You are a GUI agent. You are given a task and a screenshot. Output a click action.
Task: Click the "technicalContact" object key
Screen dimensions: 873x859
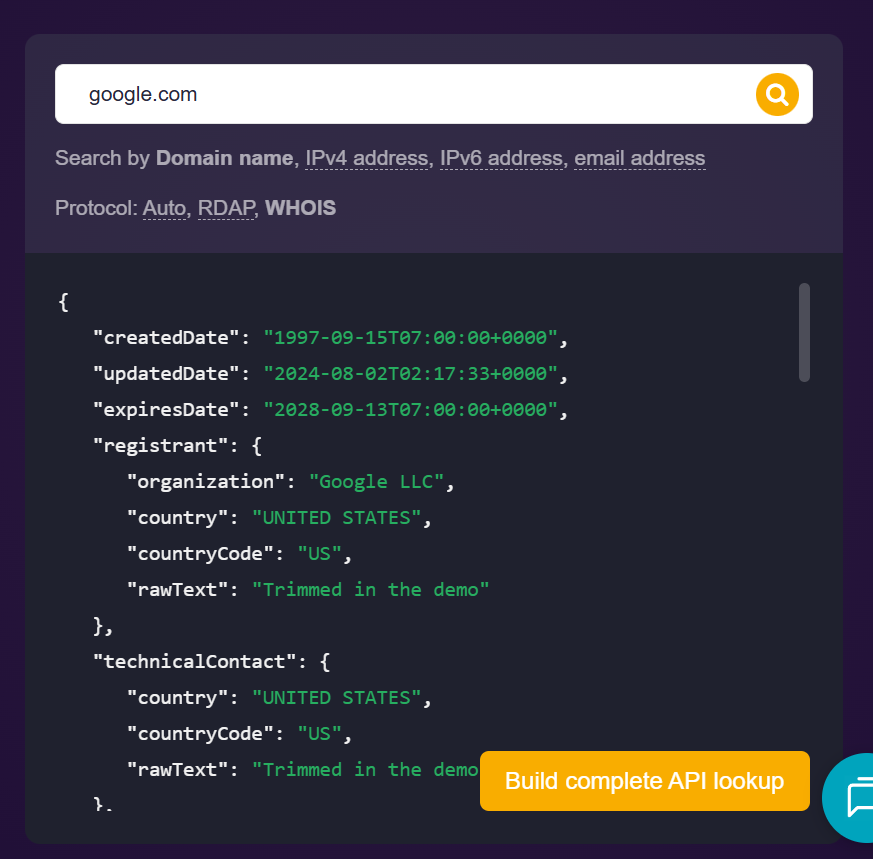[x=199, y=662]
